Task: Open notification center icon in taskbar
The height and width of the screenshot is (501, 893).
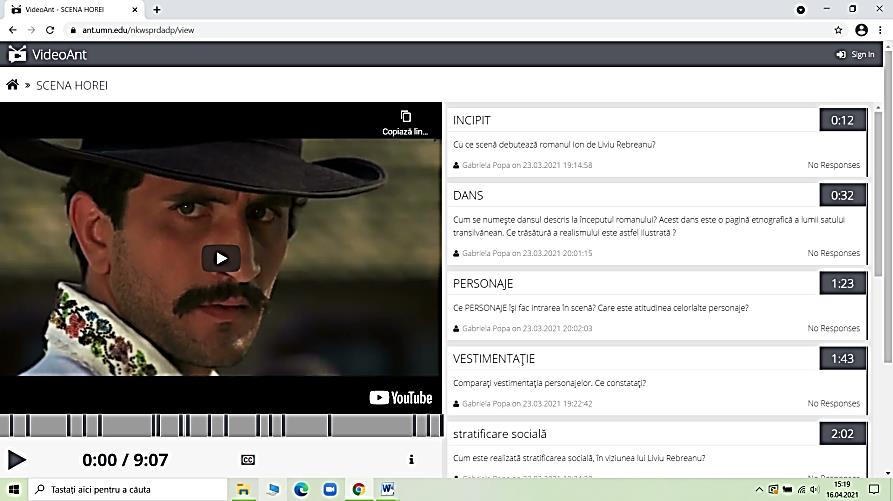Action: point(874,490)
